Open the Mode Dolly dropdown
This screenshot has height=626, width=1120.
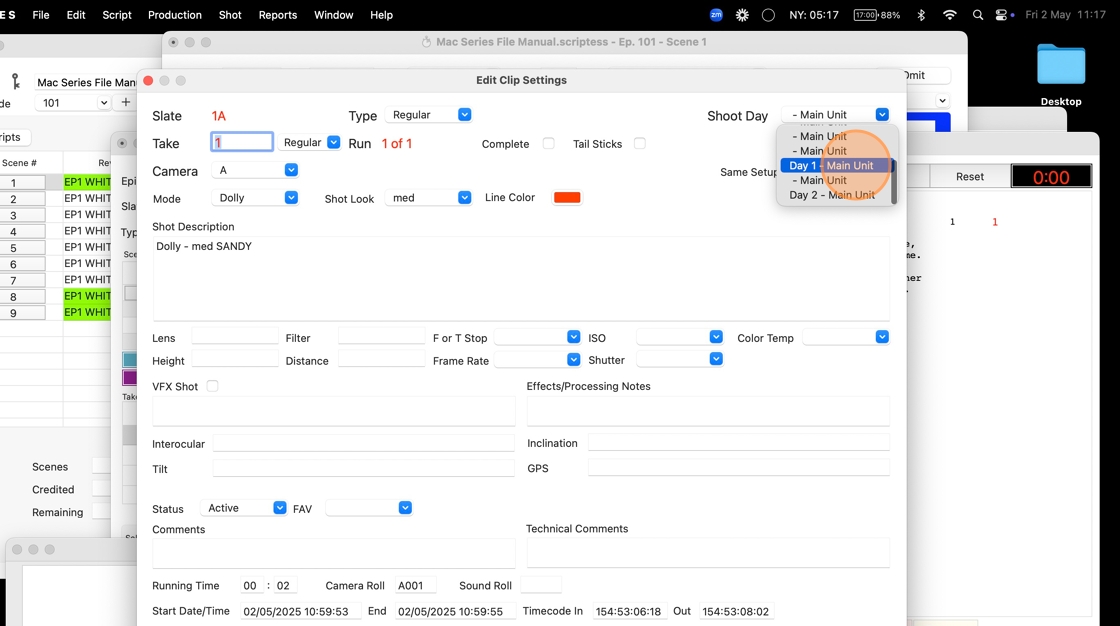[x=254, y=197]
